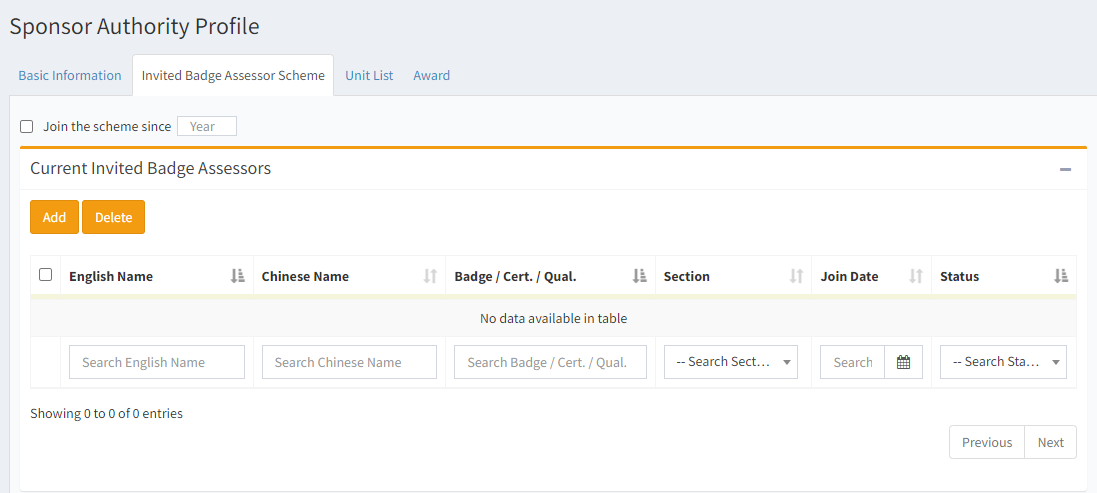Click into the Year input box
Screen dimensions: 1097x493
click(x=206, y=126)
